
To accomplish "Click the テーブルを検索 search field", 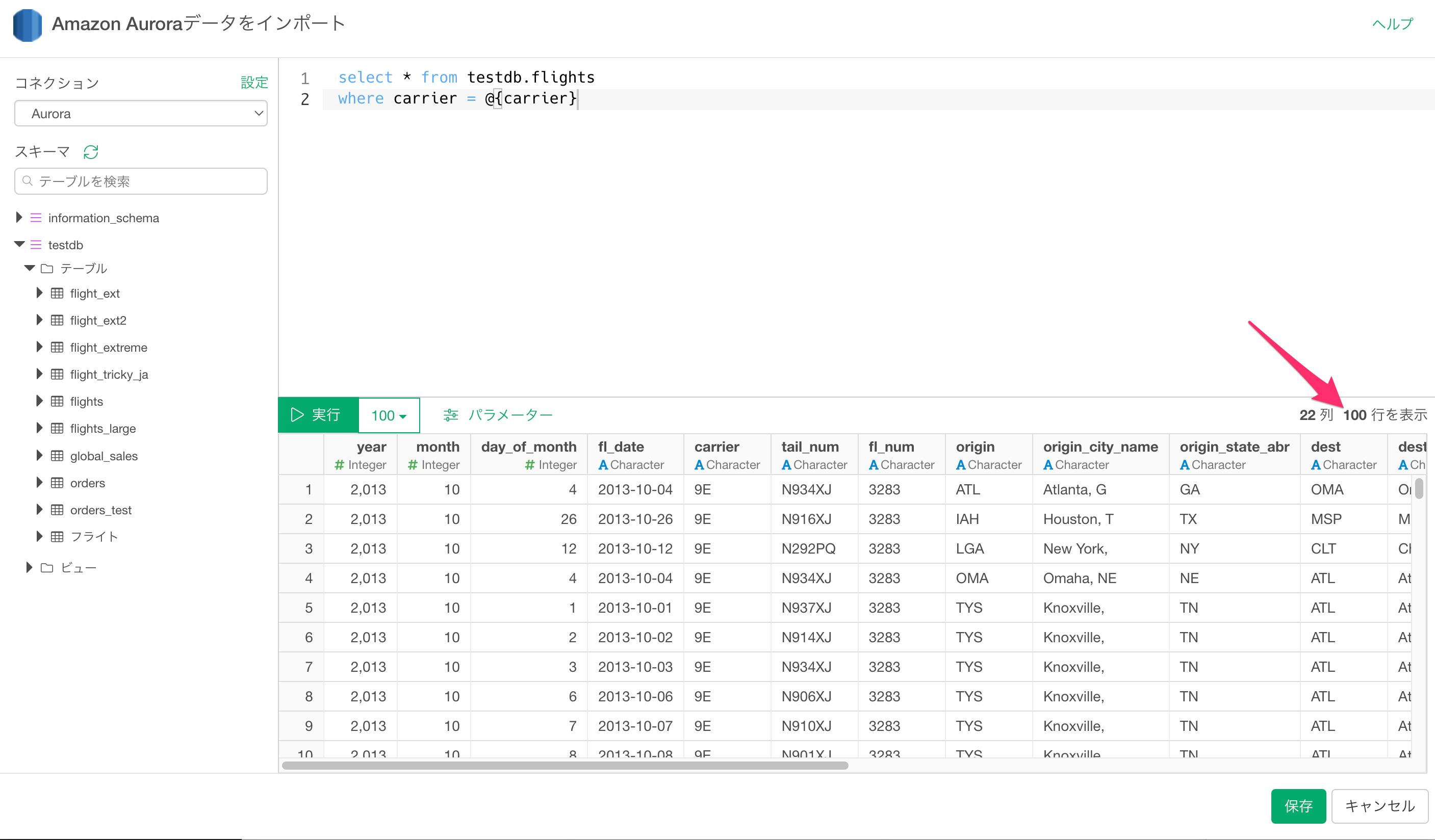I will (141, 181).
